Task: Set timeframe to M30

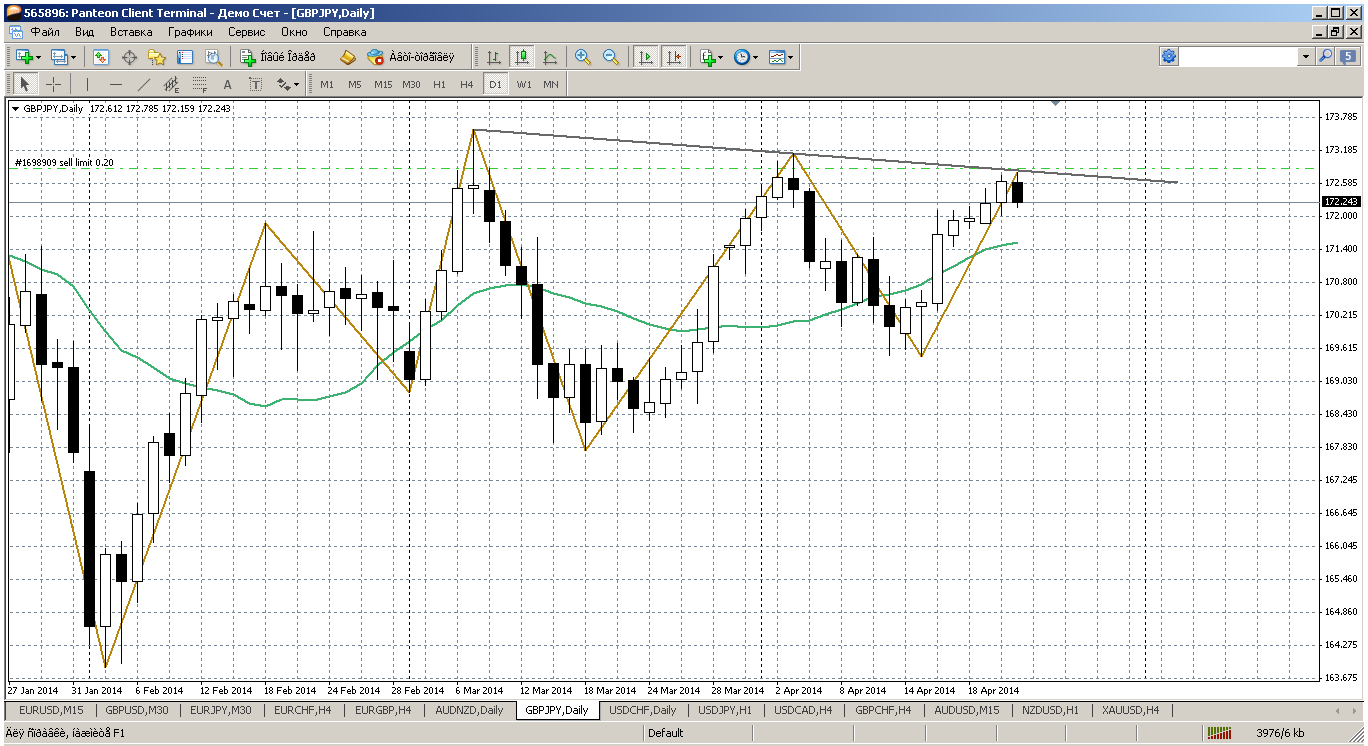Action: click(x=411, y=84)
